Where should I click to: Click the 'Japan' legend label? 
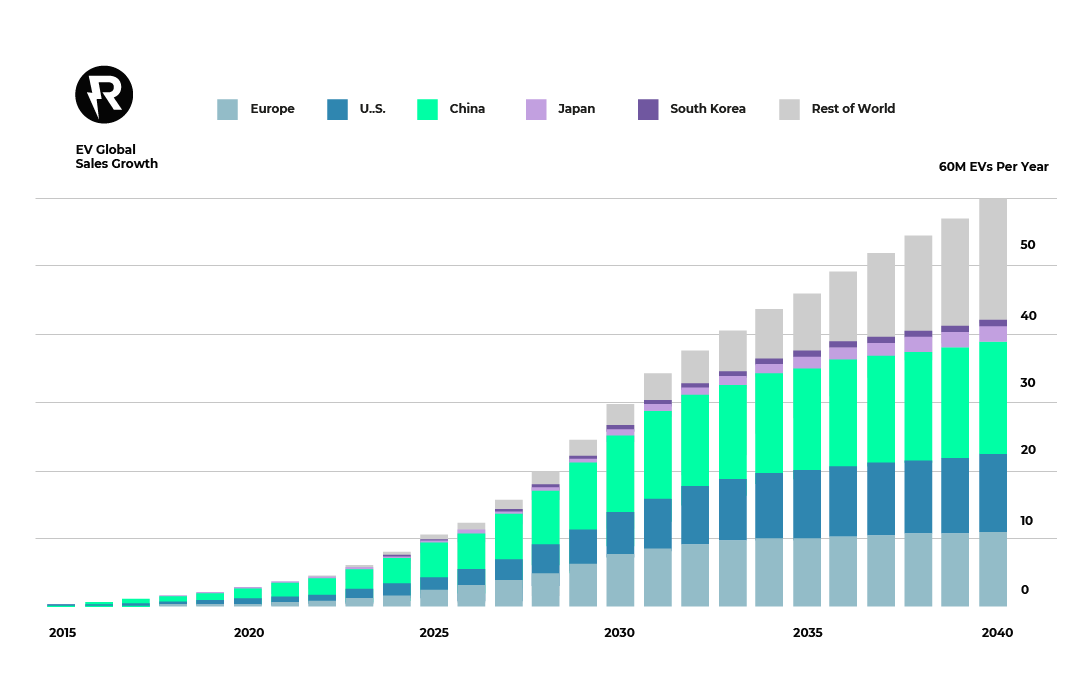[577, 109]
